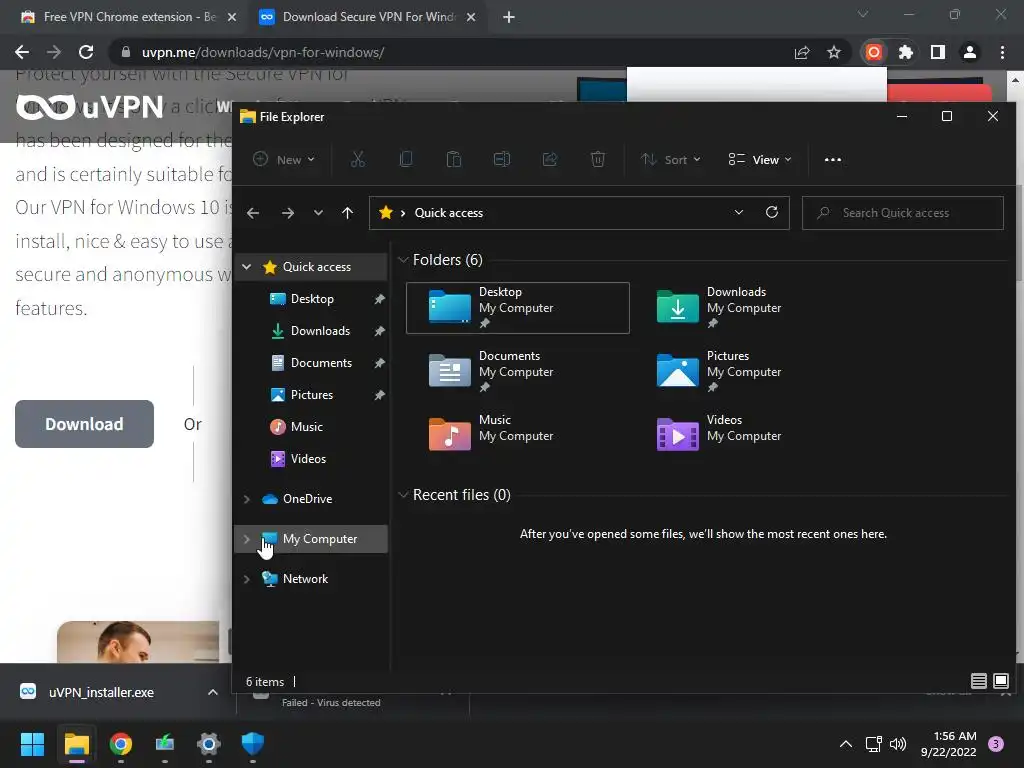The height and width of the screenshot is (768, 1024).
Task: Click the Search Quick access field
Action: [903, 213]
